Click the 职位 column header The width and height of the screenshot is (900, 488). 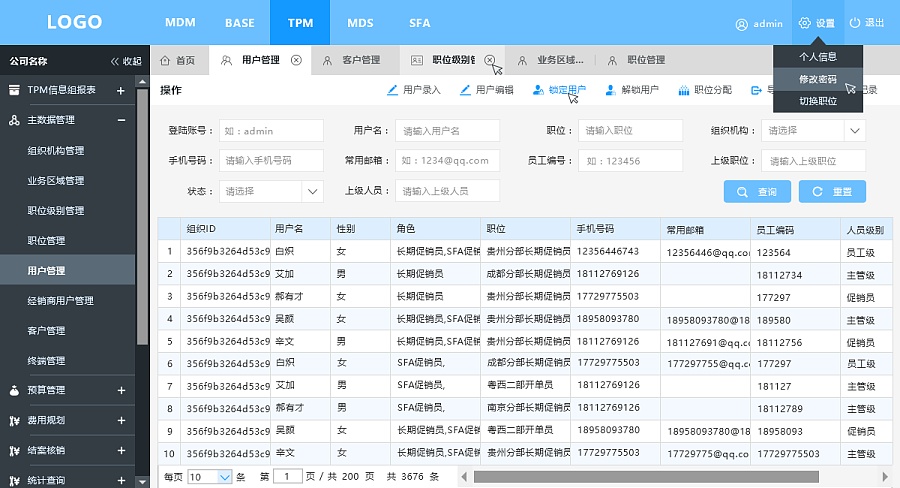[526, 228]
